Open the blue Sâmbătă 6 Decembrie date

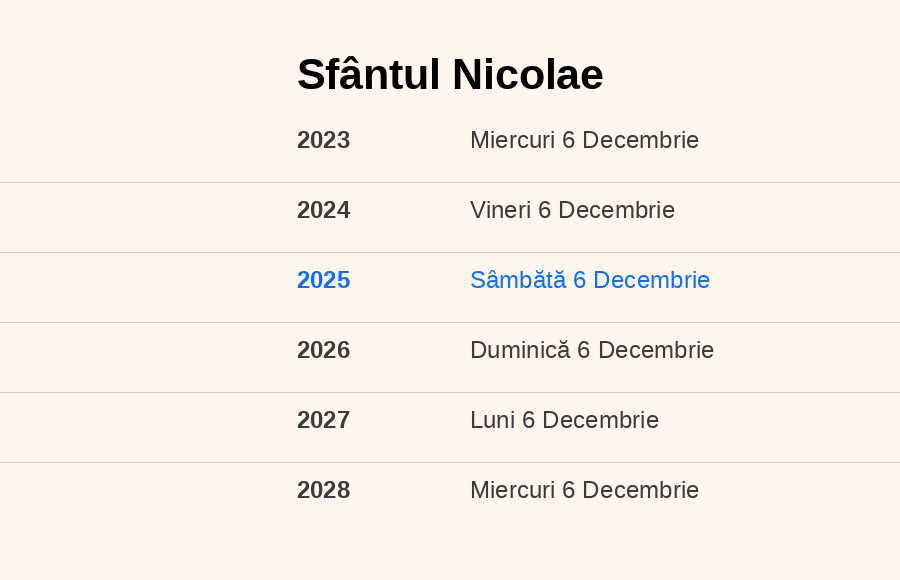tap(590, 280)
